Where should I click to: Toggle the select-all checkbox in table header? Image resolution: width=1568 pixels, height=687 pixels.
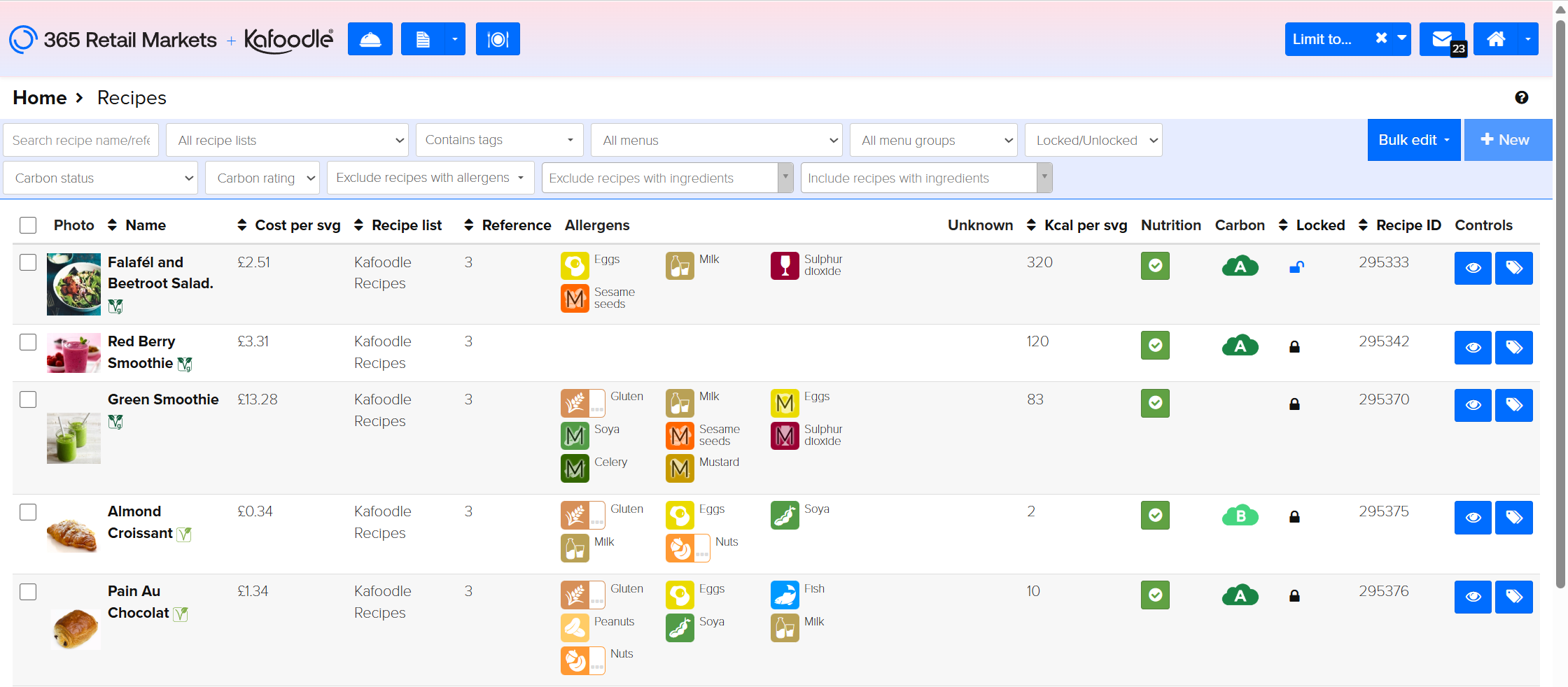[x=28, y=225]
